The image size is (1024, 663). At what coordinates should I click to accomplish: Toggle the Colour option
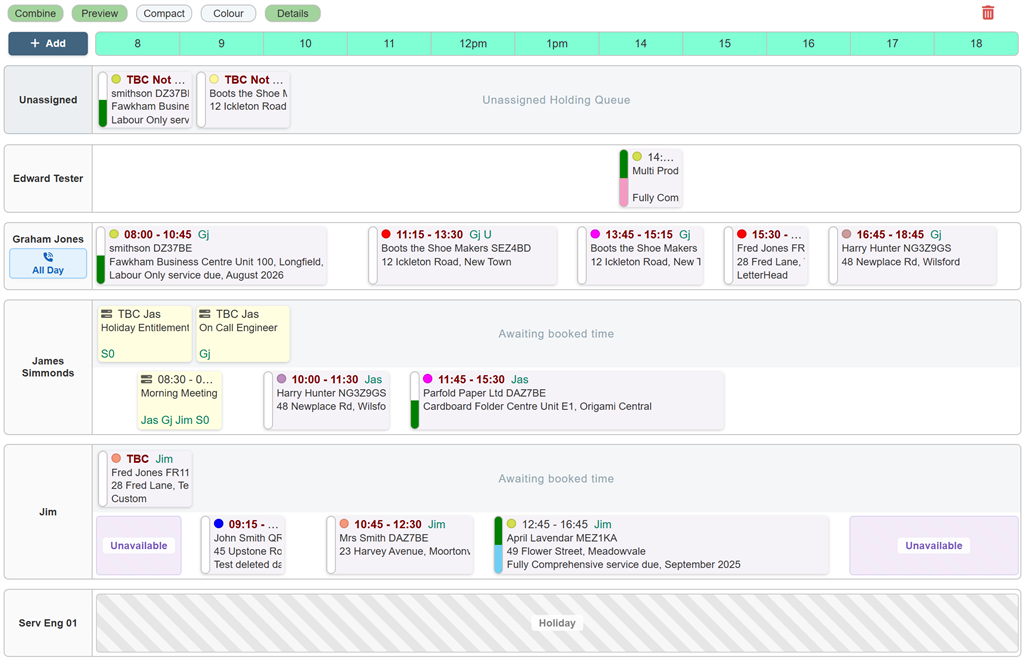click(228, 13)
